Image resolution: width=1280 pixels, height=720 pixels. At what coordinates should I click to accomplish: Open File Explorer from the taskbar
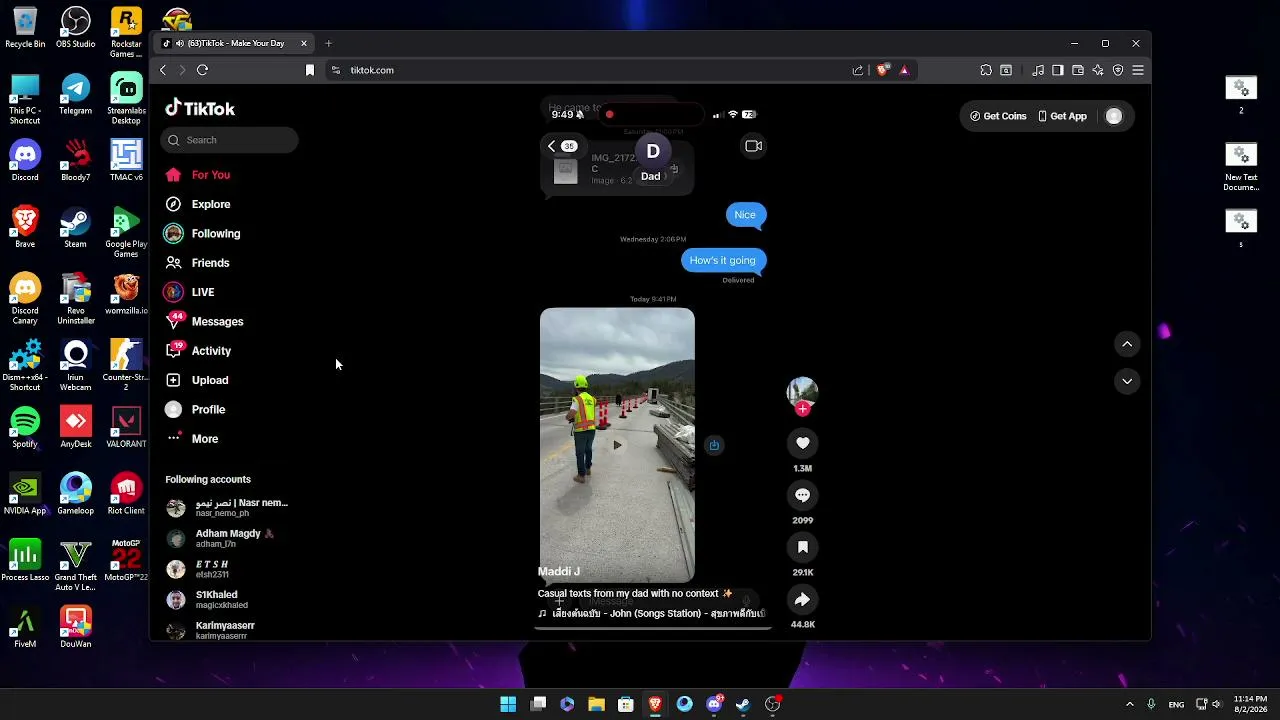[596, 704]
